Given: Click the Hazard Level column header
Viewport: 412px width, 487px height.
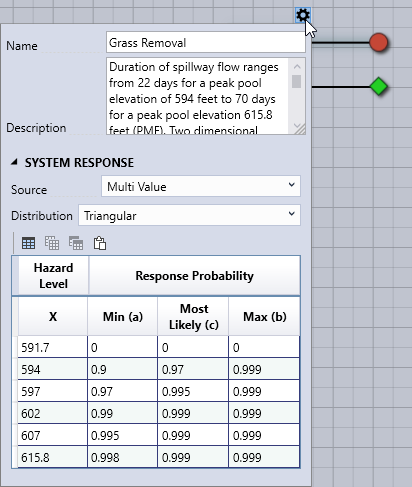Looking at the screenshot, I should 53,276.
